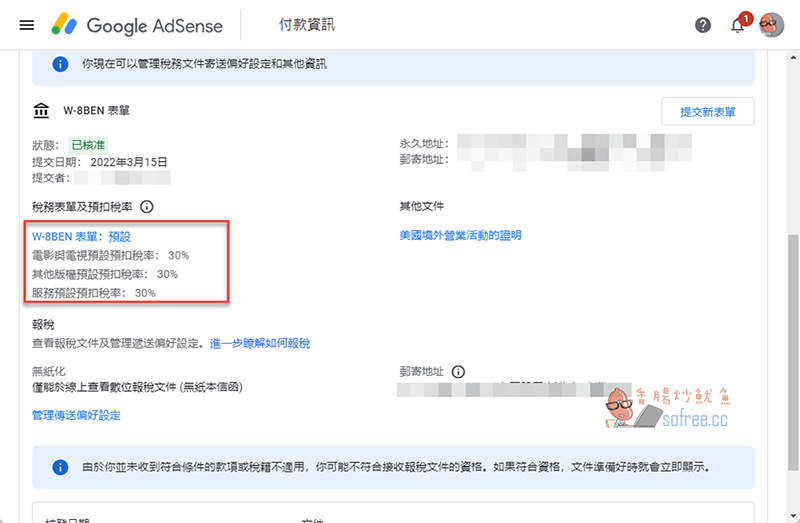Image resolution: width=800 pixels, height=523 pixels.
Task: Click the 付款資訊 page title
Action: point(307,25)
